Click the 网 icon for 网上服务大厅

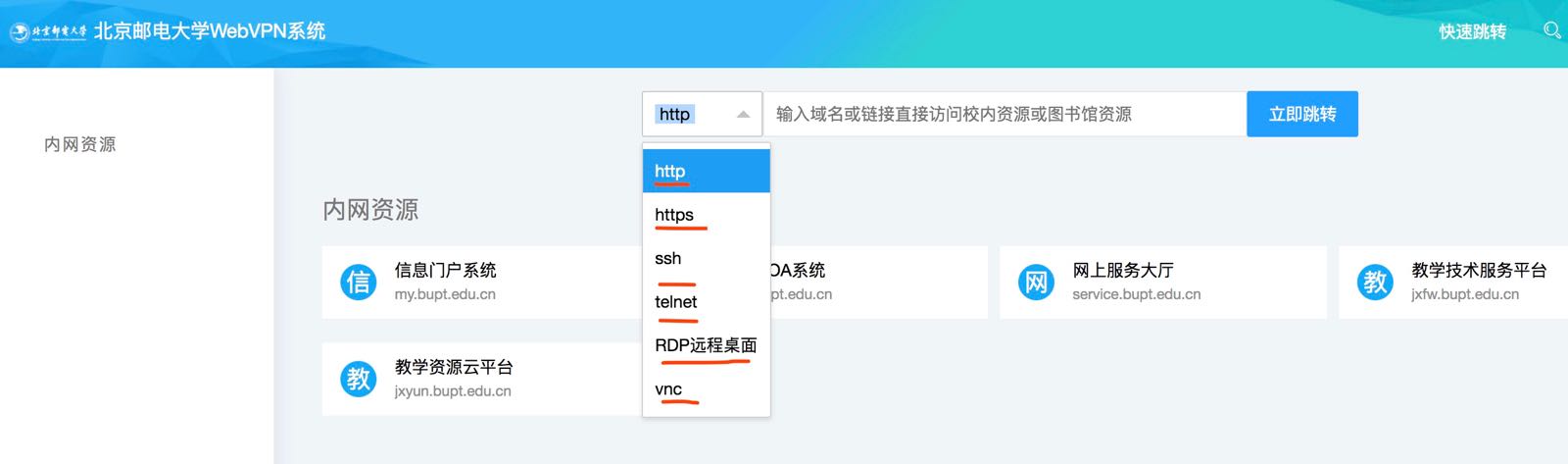coord(1036,282)
